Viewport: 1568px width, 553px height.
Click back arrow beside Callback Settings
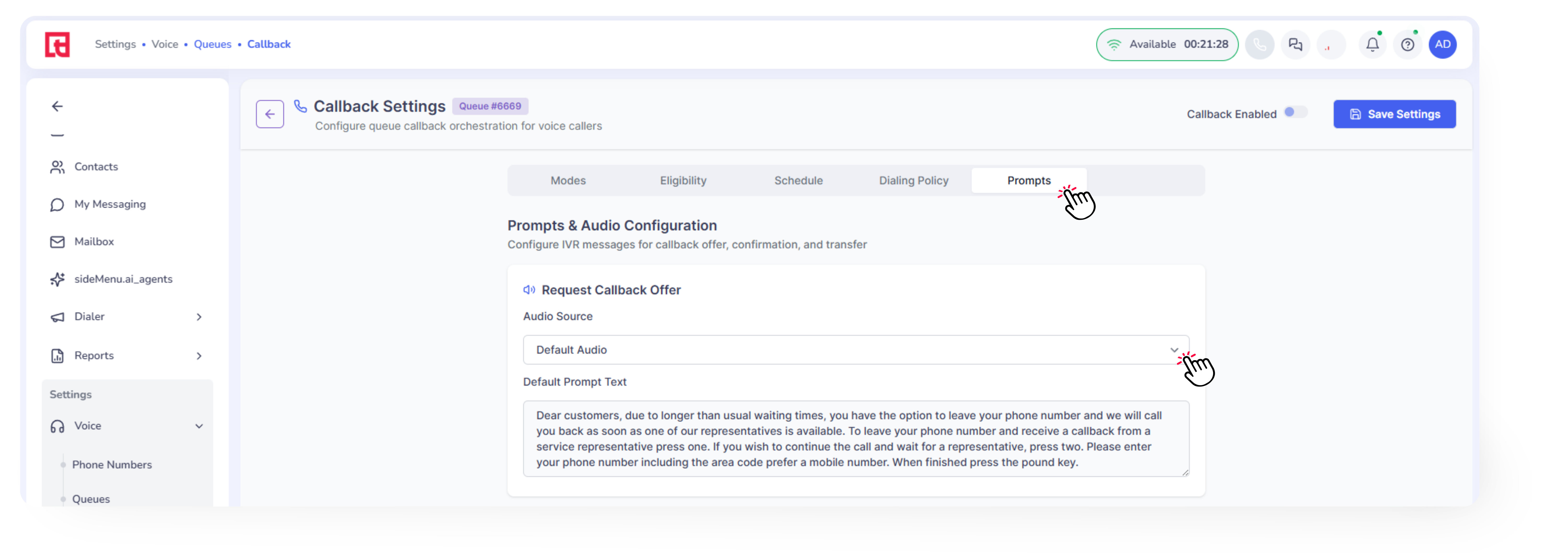click(x=270, y=114)
